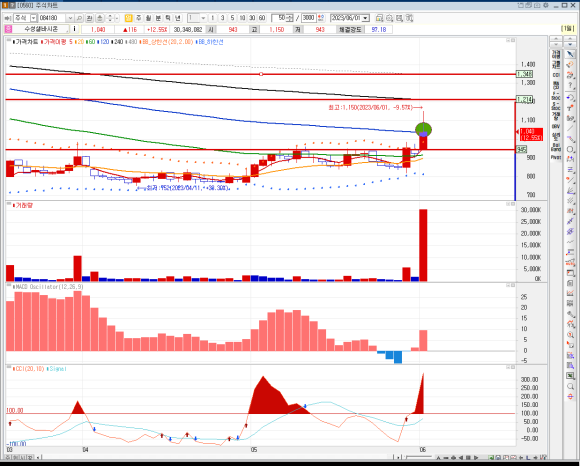Click the red-blue toggle icon after 3000
Image resolution: width=580 pixels, height=466 pixels.
point(321,18)
